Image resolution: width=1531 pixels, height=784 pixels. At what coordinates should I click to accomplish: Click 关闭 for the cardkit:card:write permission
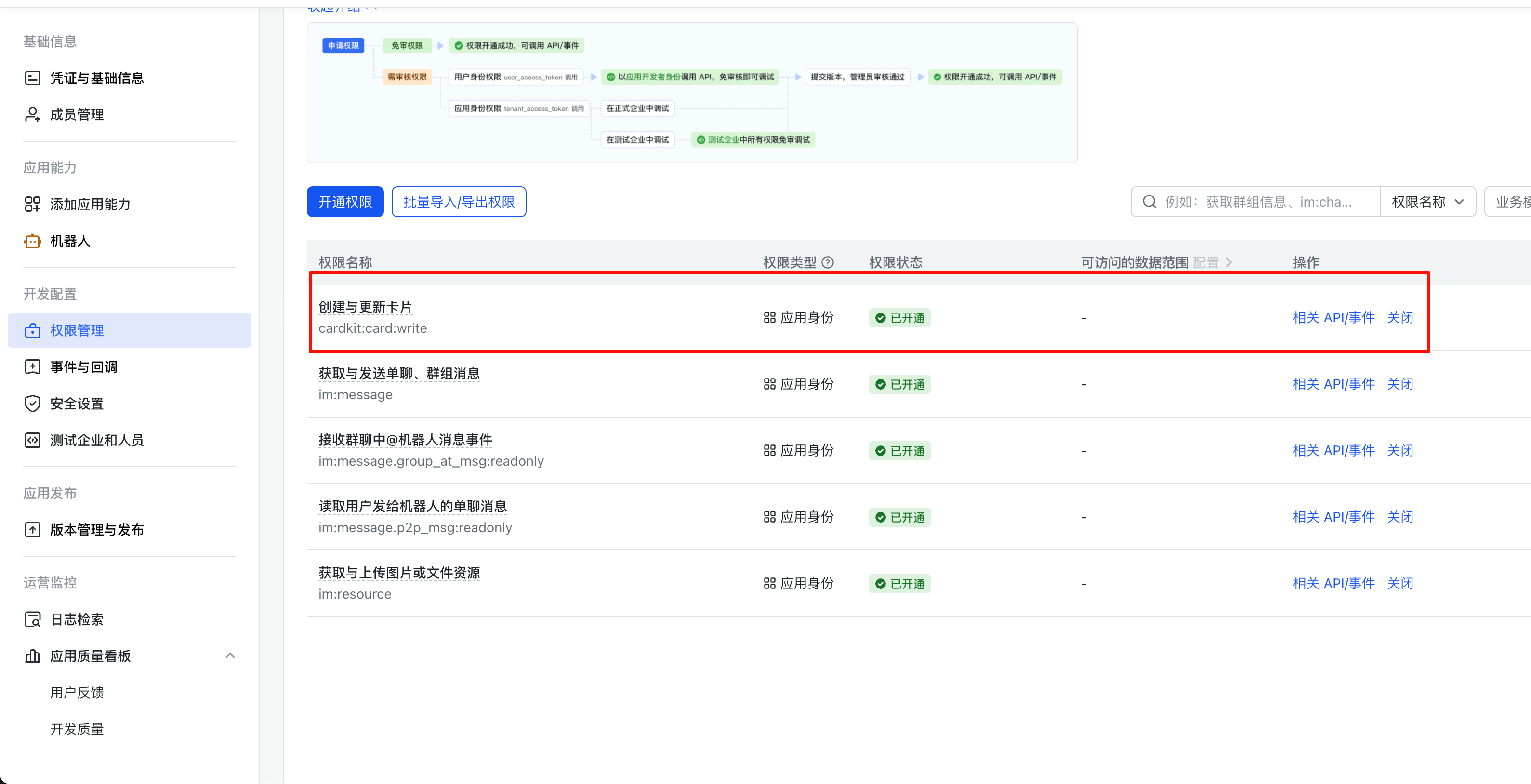[1399, 318]
